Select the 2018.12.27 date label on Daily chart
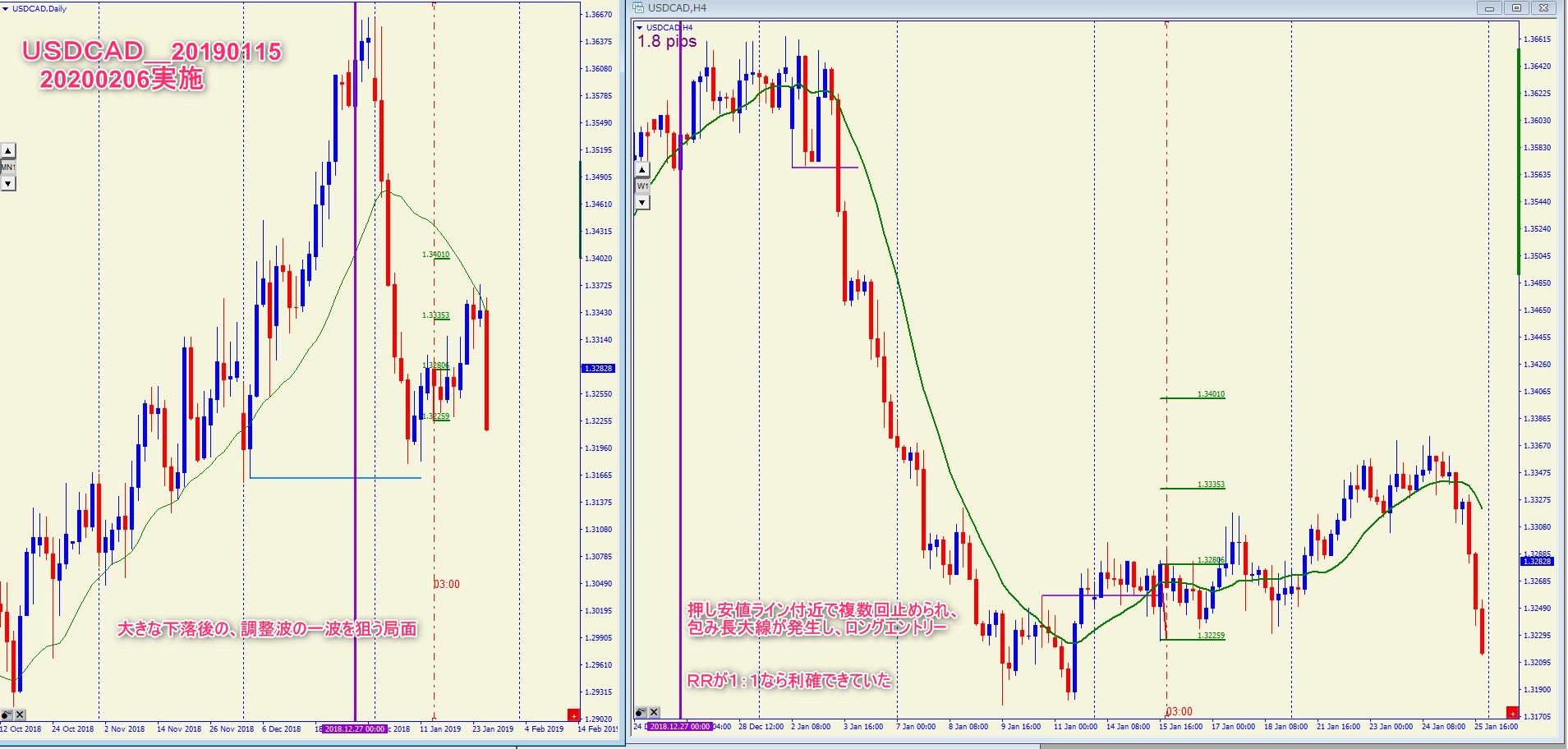 pos(355,729)
